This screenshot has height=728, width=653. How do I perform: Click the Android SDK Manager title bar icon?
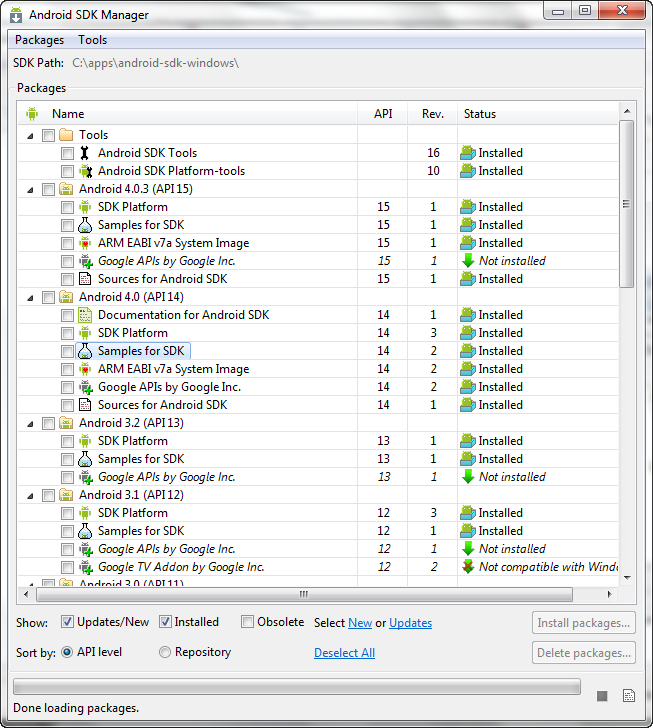point(16,15)
